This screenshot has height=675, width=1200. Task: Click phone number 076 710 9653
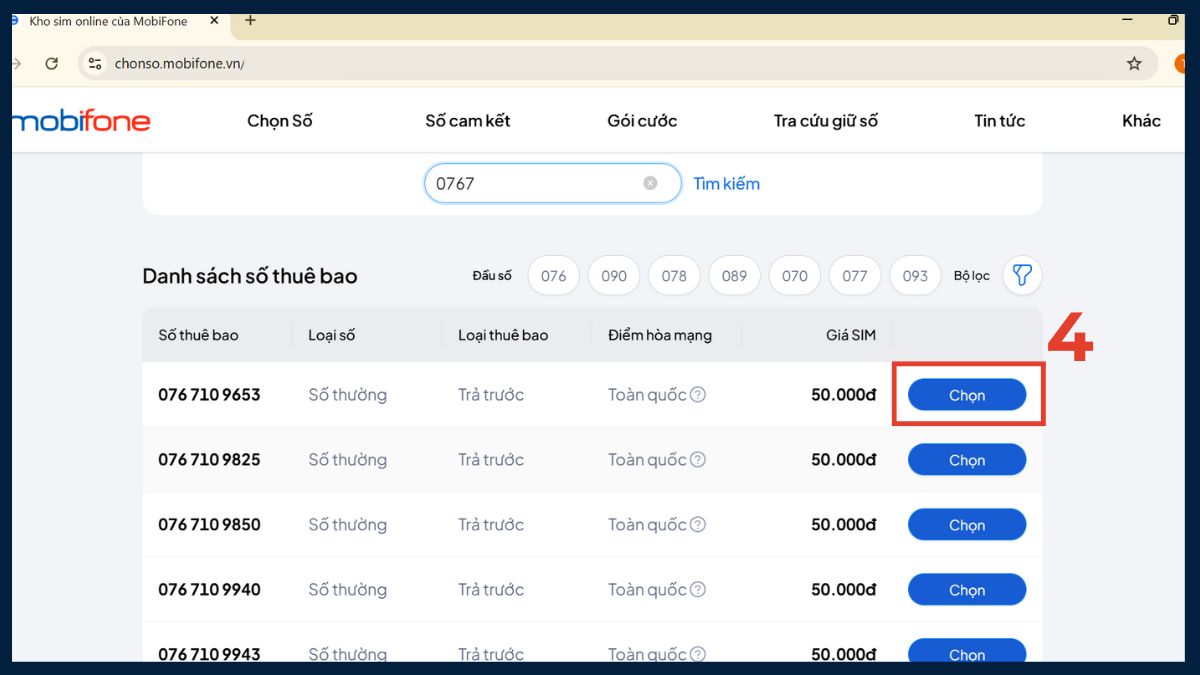tap(209, 394)
